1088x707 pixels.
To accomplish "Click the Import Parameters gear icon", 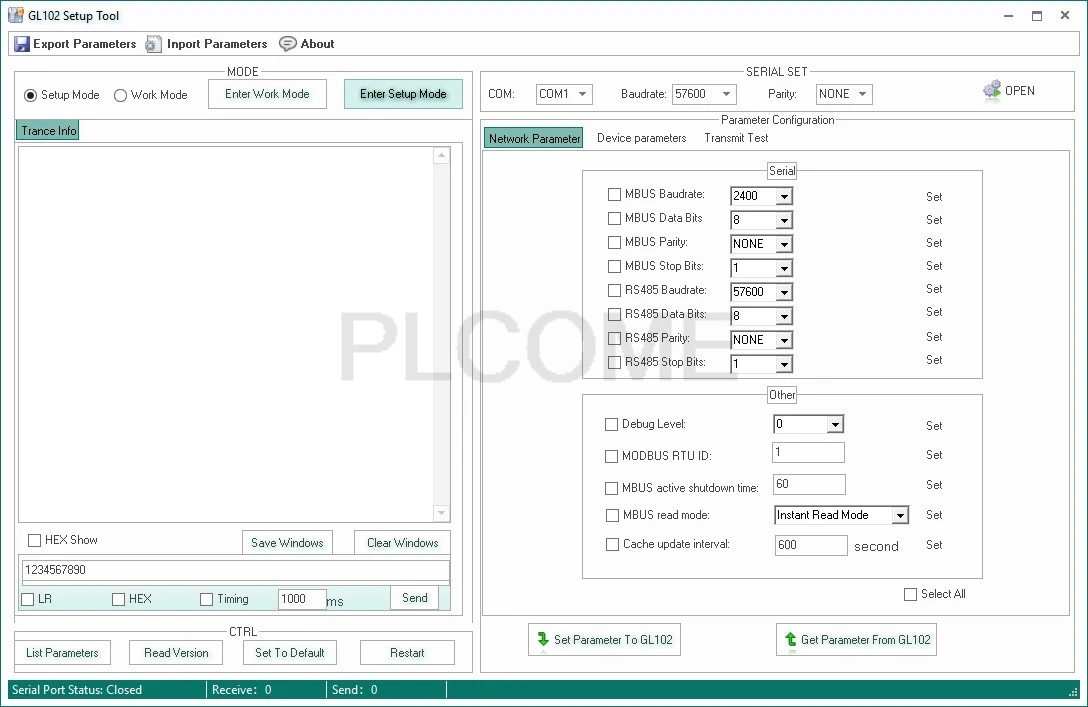I will coord(153,44).
